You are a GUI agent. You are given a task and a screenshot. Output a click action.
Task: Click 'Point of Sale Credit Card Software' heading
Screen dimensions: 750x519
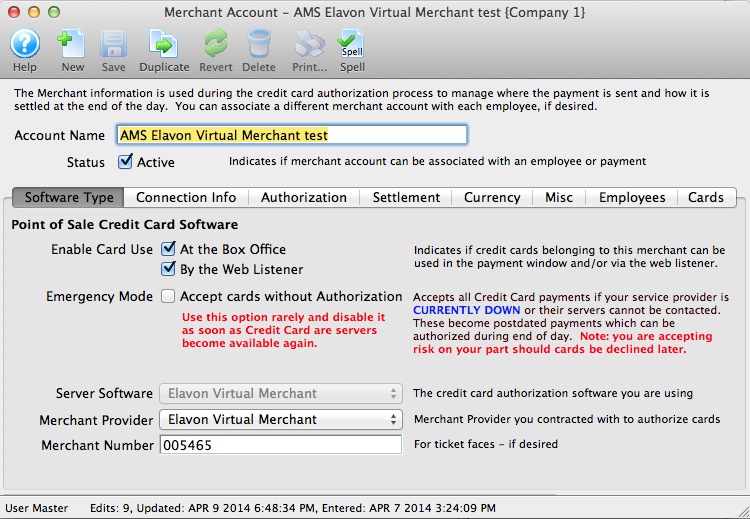coord(124,224)
